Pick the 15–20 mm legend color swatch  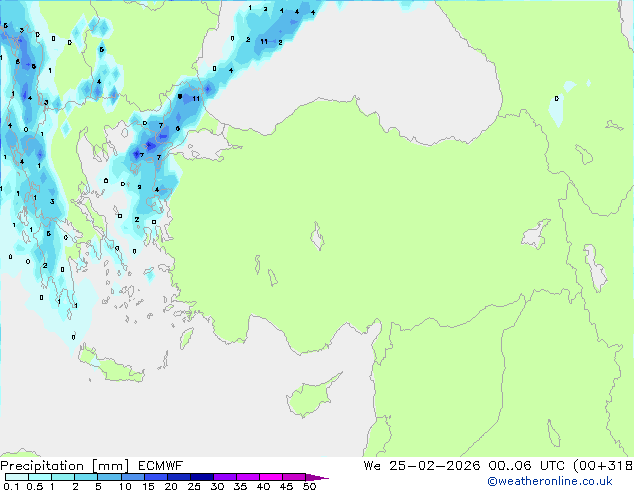coord(155,477)
